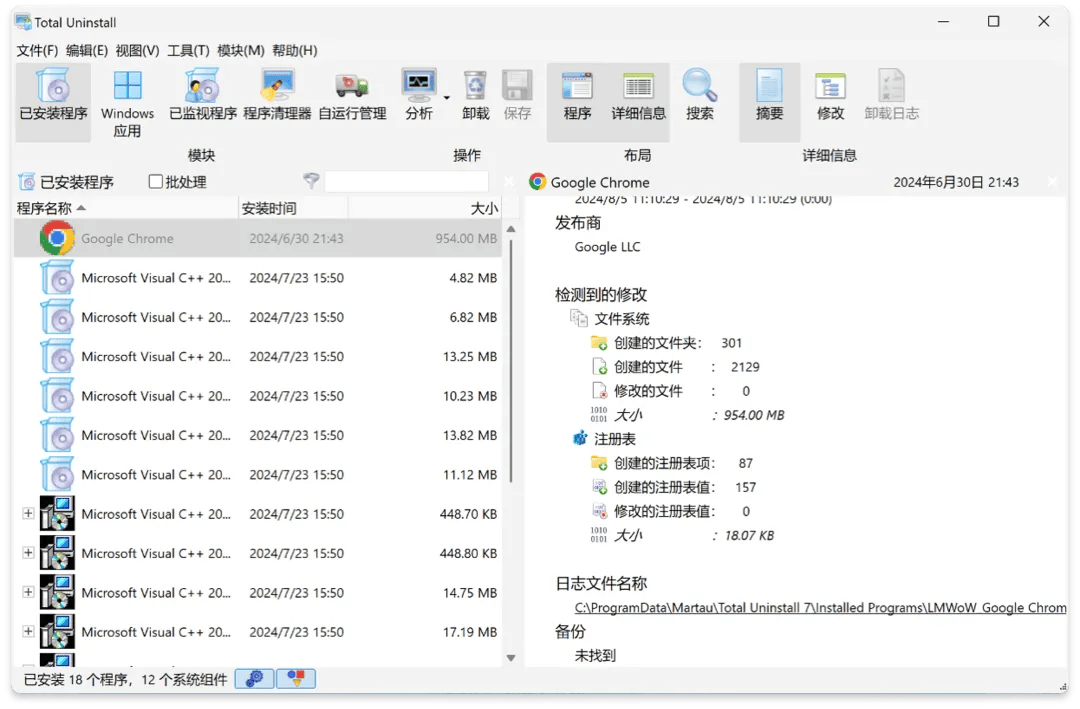Open the 模块(M) menu
Image resolution: width=1080 pixels, height=709 pixels.
pos(241,50)
